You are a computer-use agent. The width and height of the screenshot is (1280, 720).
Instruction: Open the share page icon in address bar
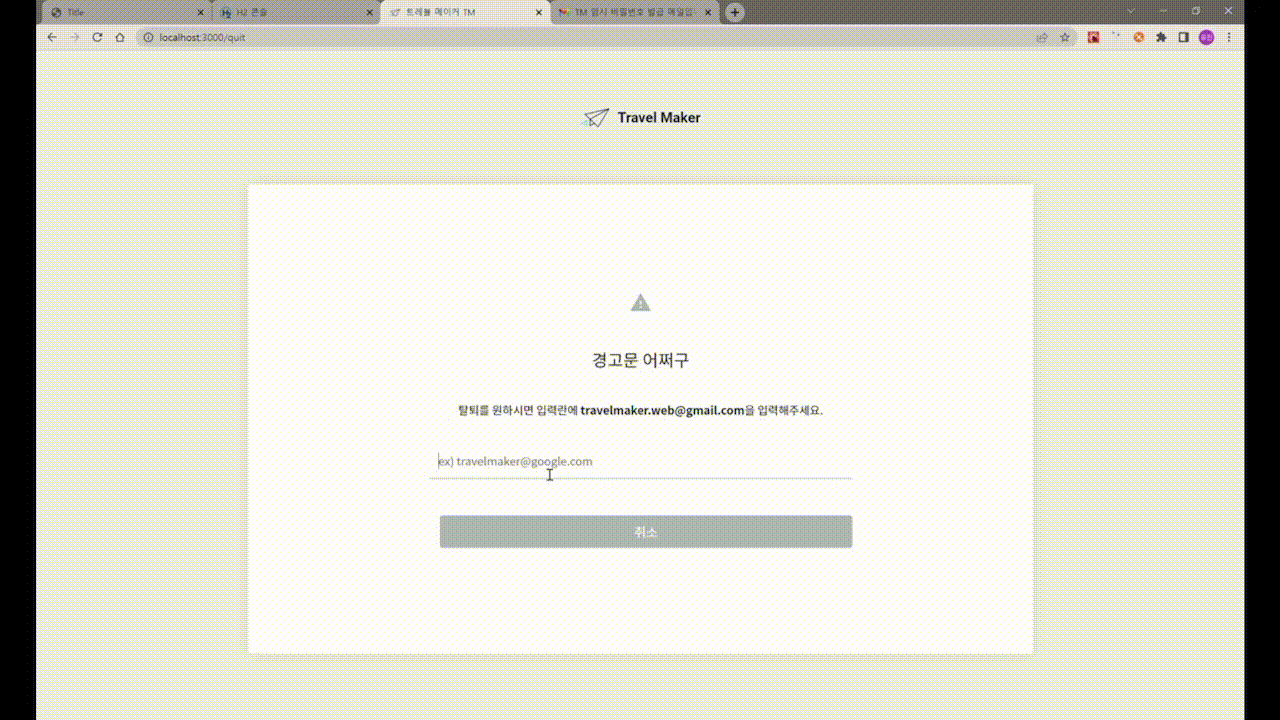tap(1042, 37)
